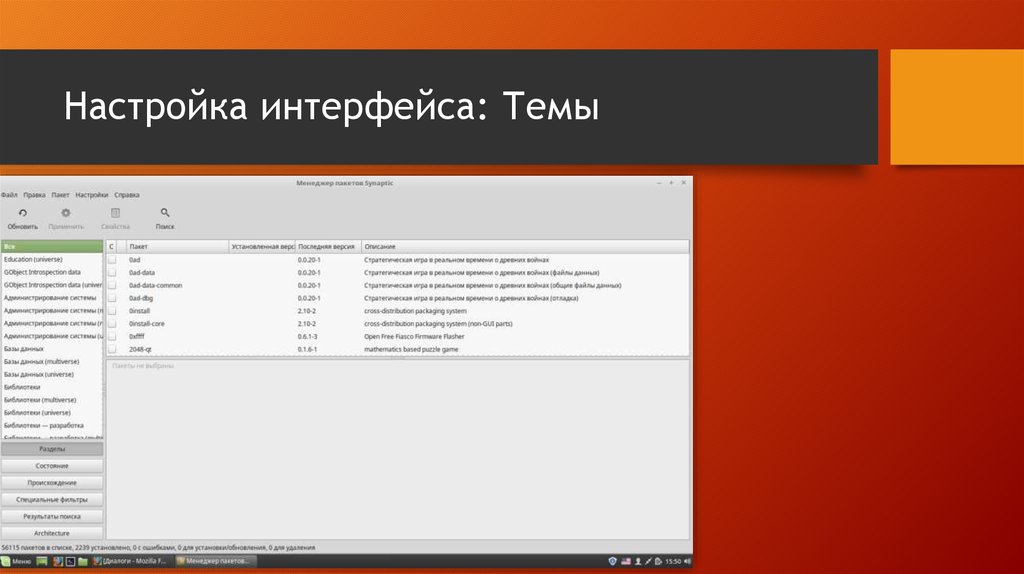Open the Пакет menu
1024x574 pixels.
[x=60, y=195]
